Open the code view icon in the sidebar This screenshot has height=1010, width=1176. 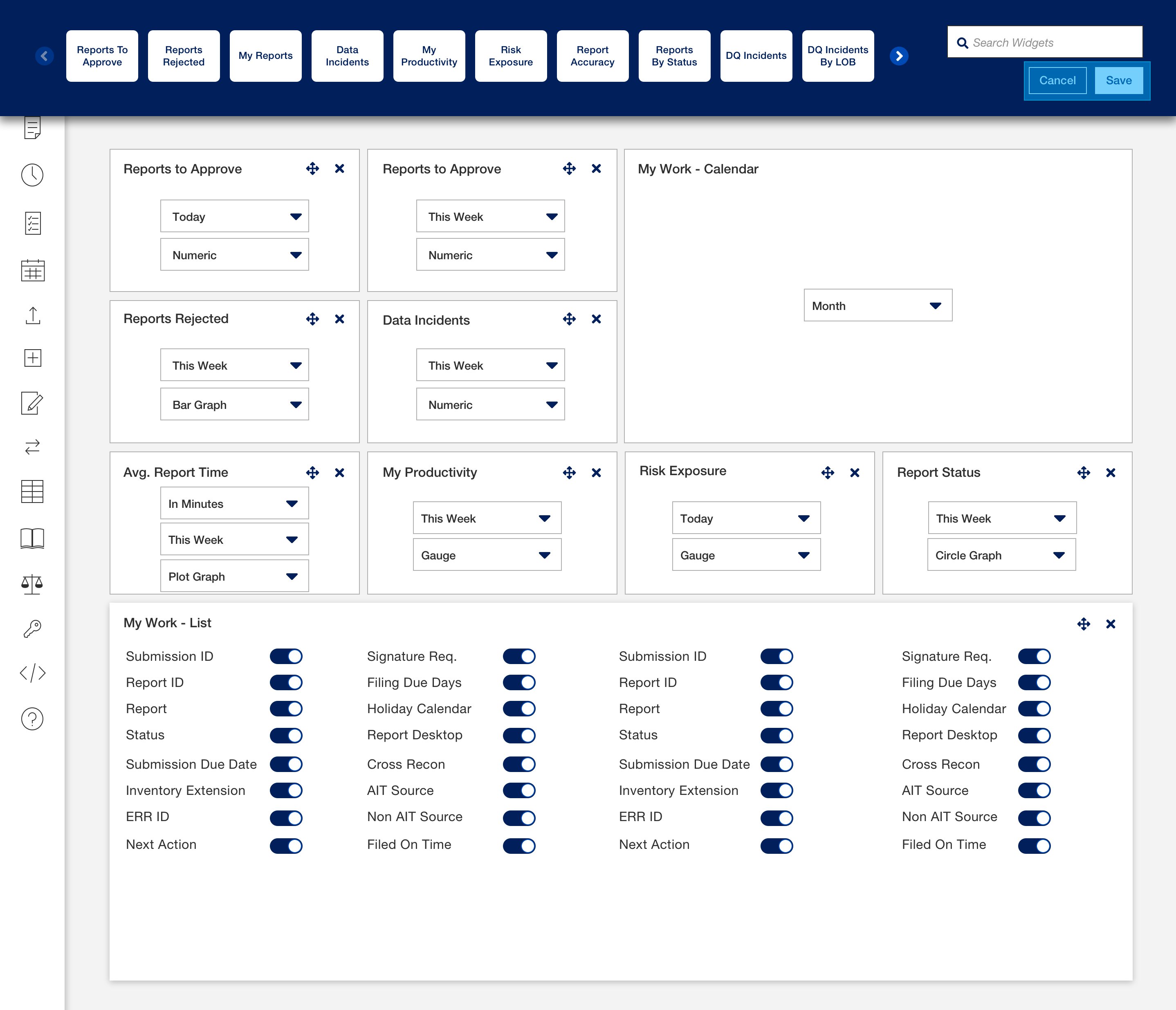(x=32, y=673)
